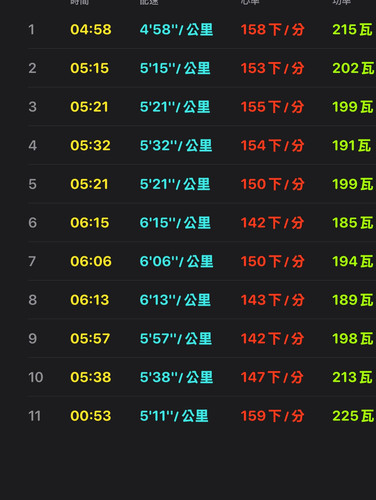Select heart rate 150下/分 in split 5 row
Viewport: 376px width, 500px height.
tap(272, 184)
